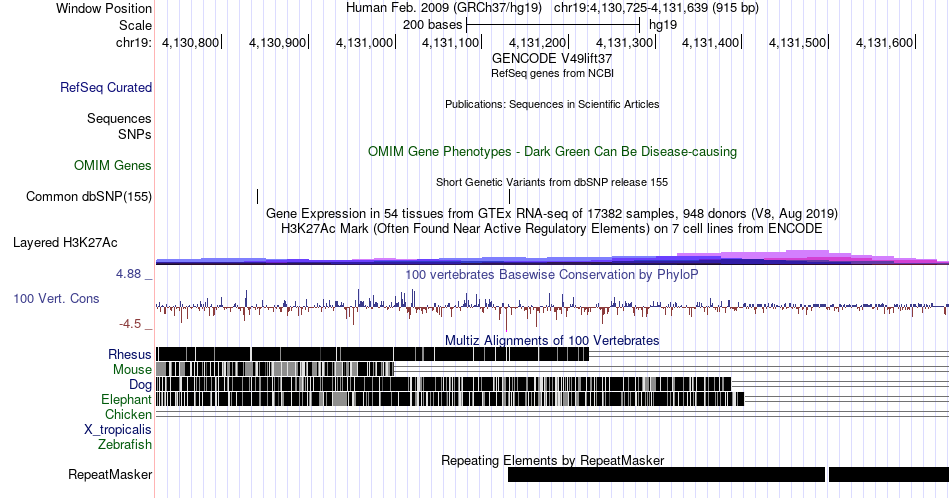Click 'Publications: Sequences in Scientific Articles' title
The height and width of the screenshot is (498, 950).
[x=552, y=104]
